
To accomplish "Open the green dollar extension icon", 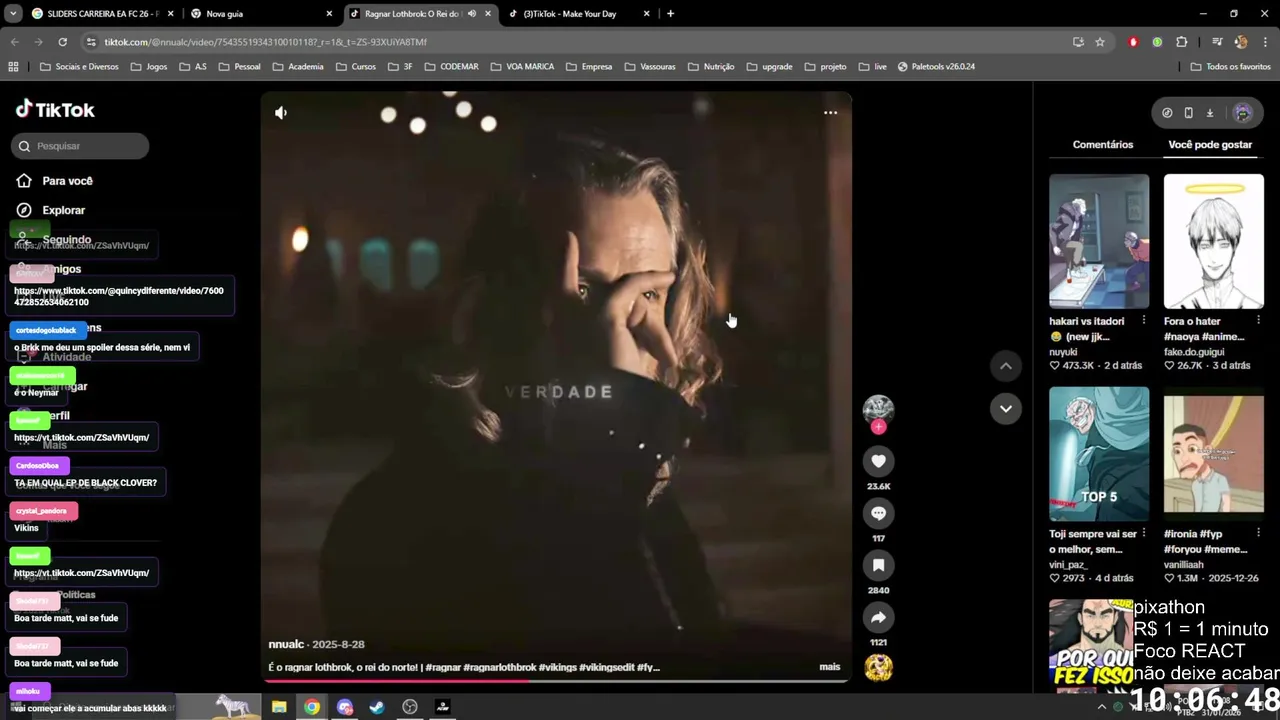I will 1157,42.
